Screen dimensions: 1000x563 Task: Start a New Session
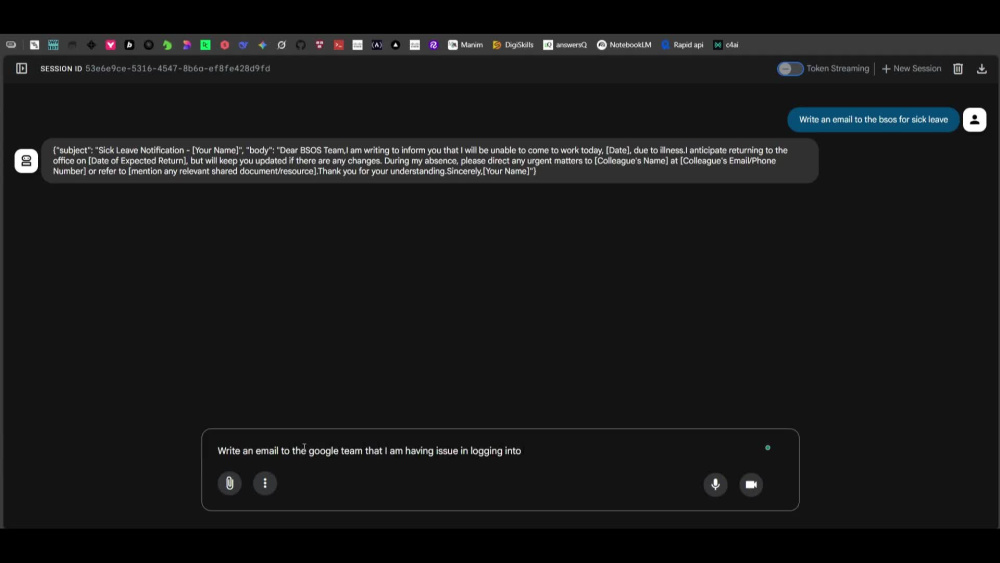pyautogui.click(x=911, y=69)
